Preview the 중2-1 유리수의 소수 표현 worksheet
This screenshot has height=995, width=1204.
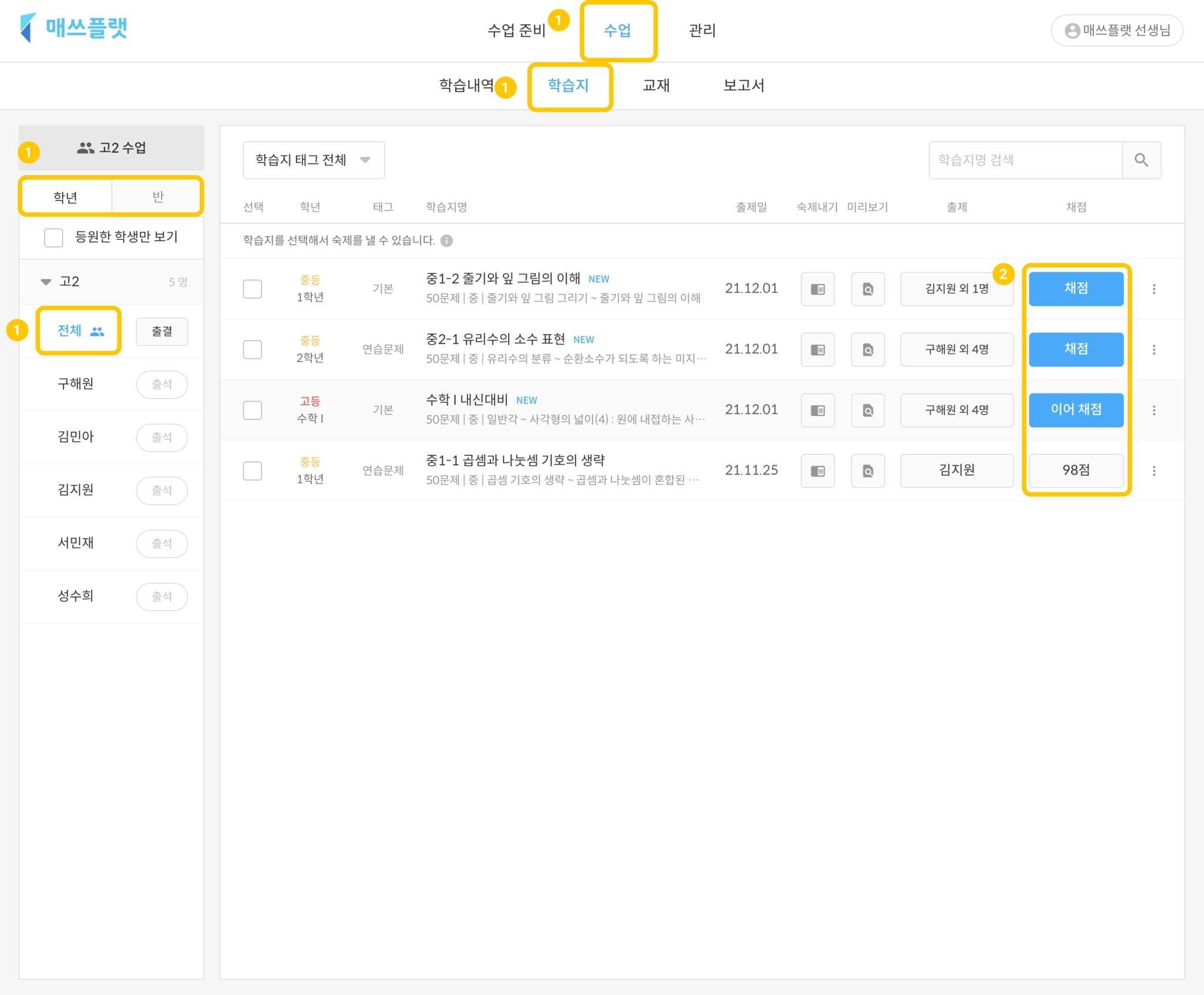click(x=868, y=349)
